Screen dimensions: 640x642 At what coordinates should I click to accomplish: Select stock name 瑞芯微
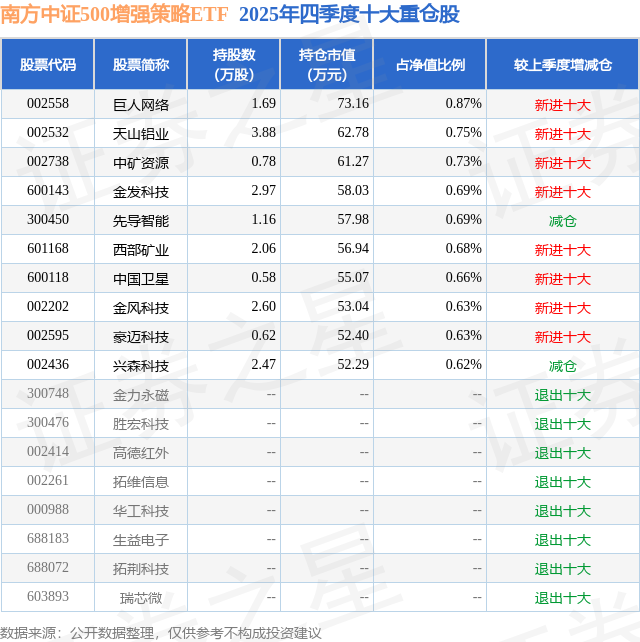point(141,598)
